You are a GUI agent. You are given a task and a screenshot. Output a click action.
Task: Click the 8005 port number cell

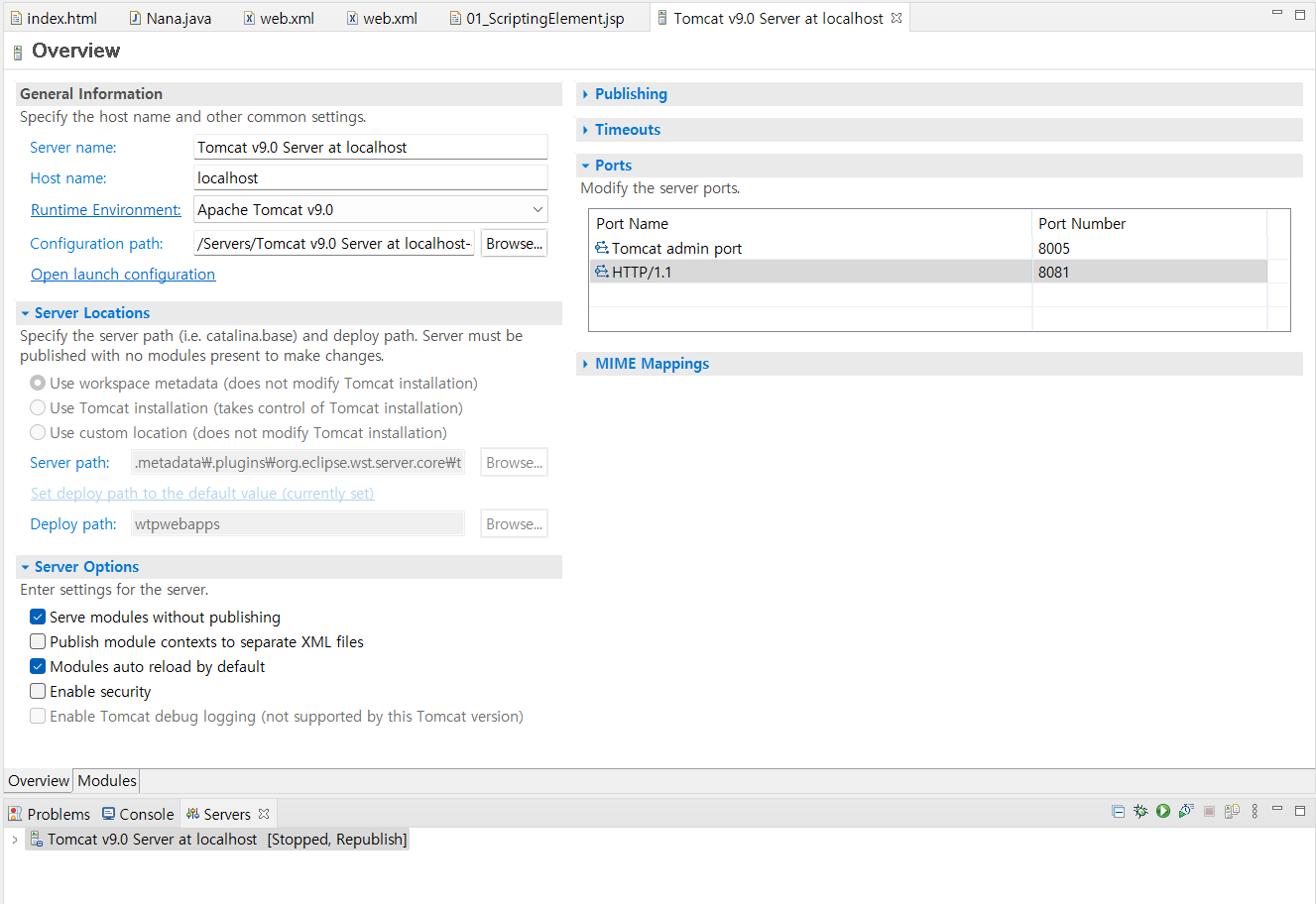(x=1149, y=248)
